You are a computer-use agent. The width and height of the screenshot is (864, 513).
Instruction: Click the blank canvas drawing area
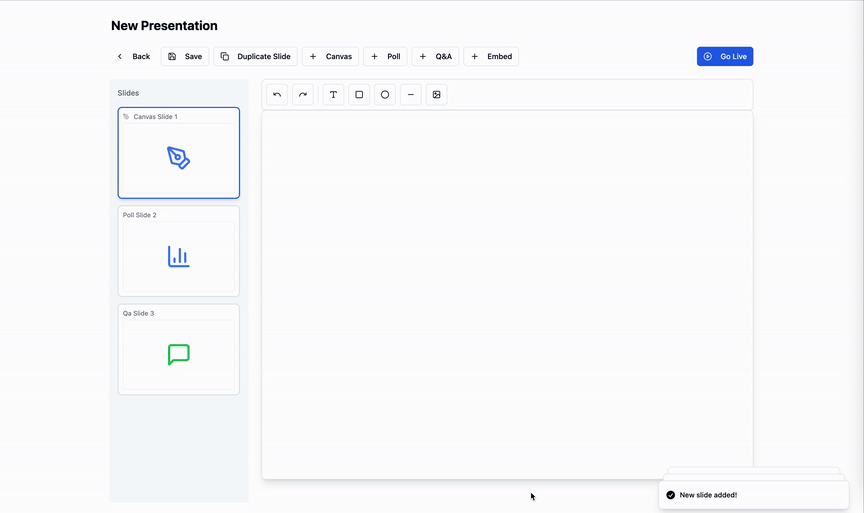[507, 295]
